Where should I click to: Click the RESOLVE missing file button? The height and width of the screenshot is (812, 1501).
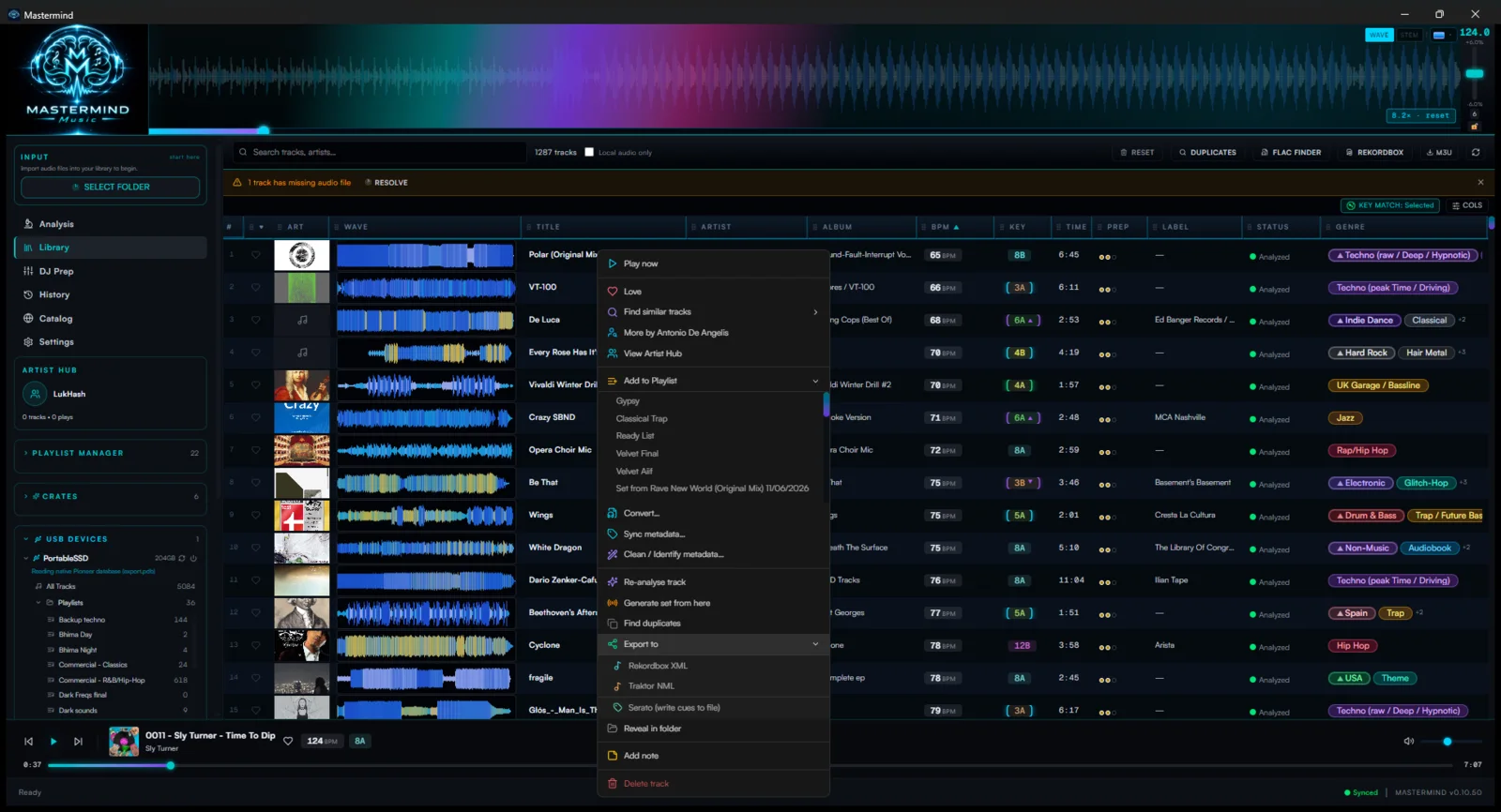(387, 183)
